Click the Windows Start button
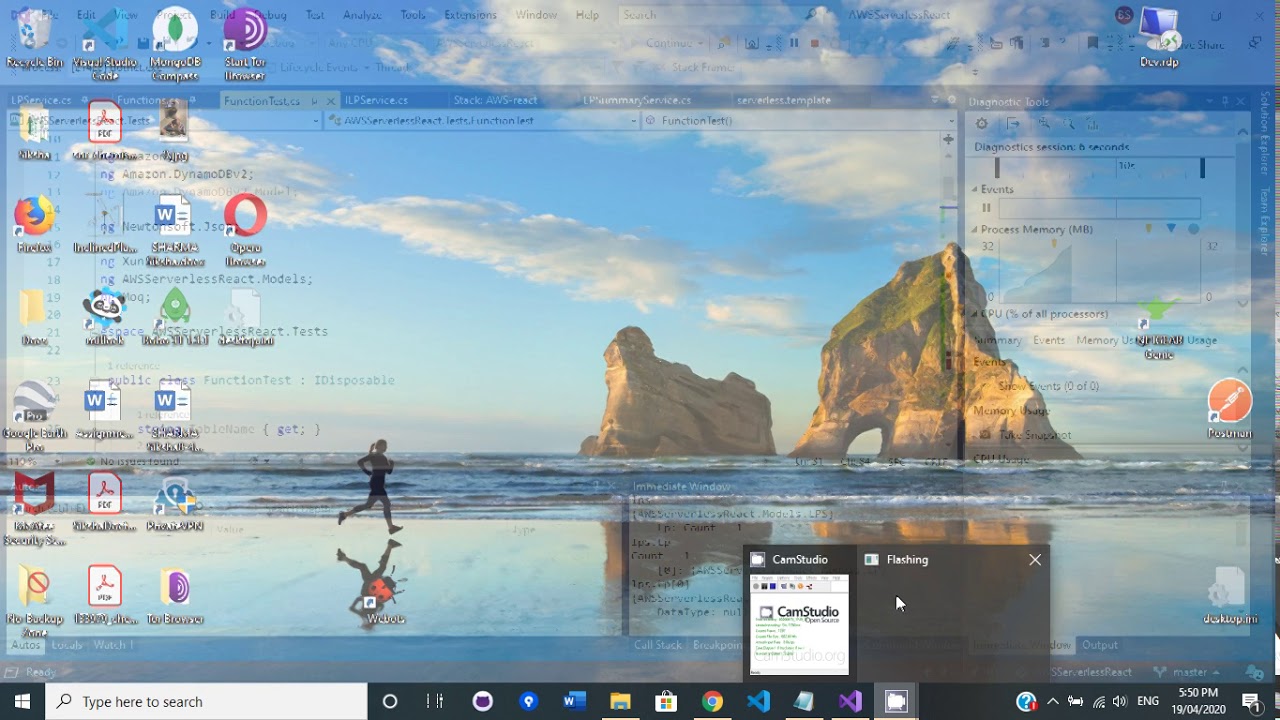 (x=23, y=701)
